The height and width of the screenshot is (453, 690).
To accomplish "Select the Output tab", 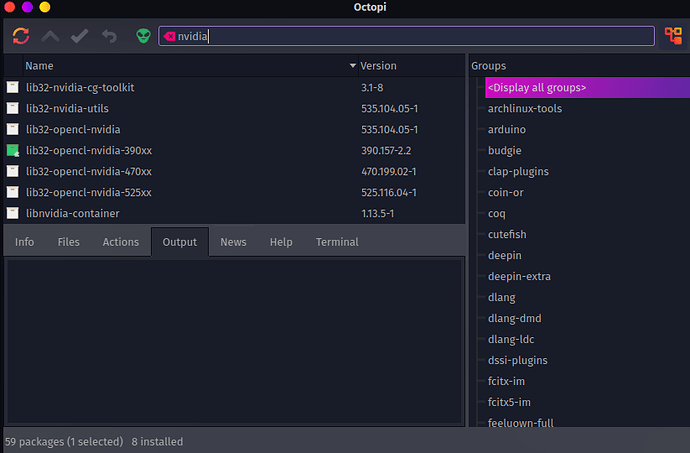I will click(180, 242).
